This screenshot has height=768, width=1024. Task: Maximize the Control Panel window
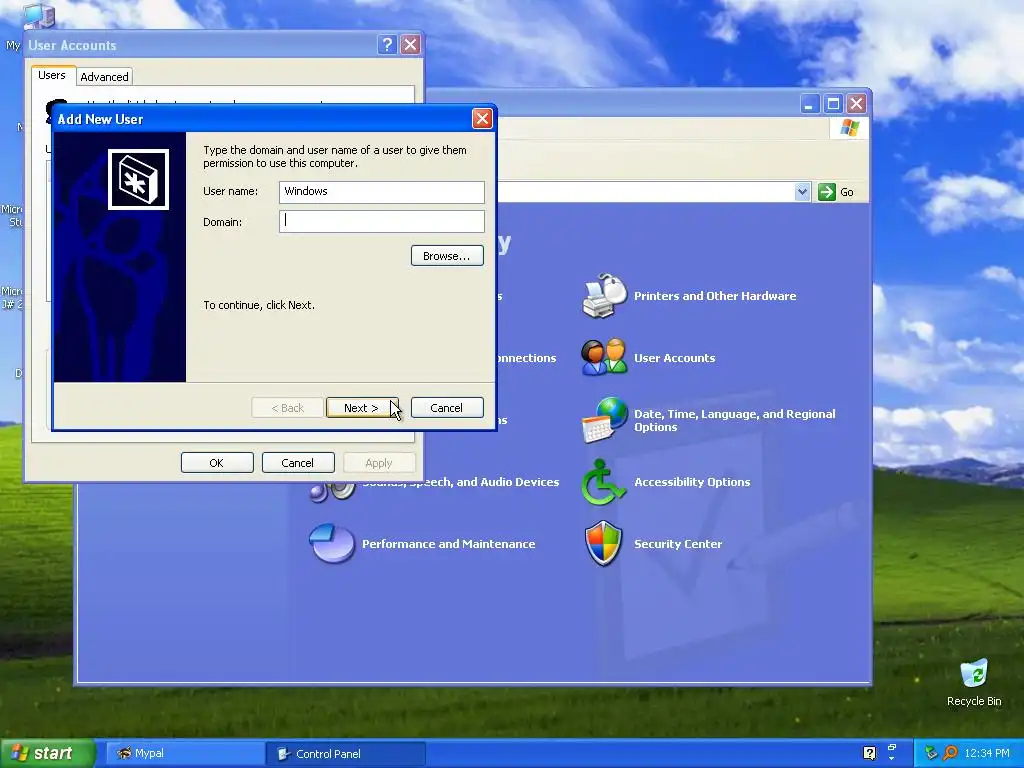click(x=833, y=104)
